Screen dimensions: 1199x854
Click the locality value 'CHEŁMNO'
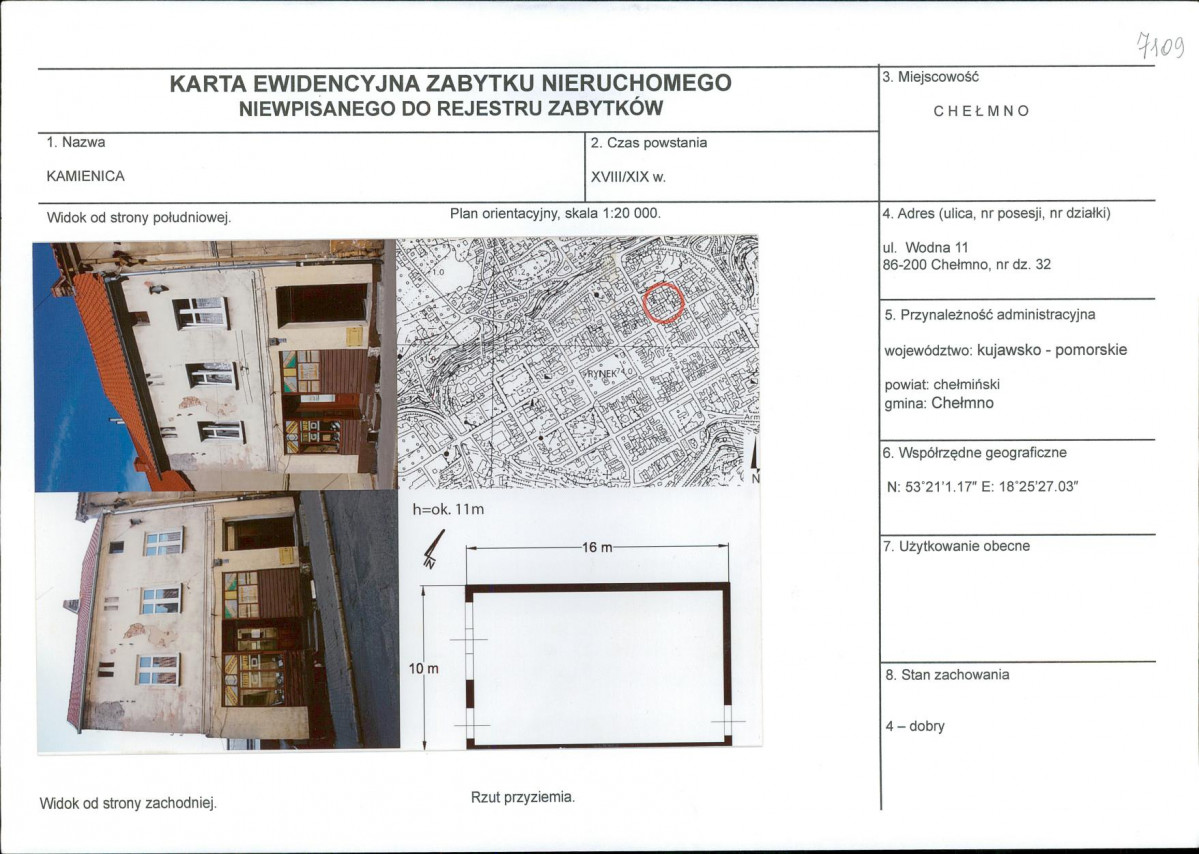[981, 111]
